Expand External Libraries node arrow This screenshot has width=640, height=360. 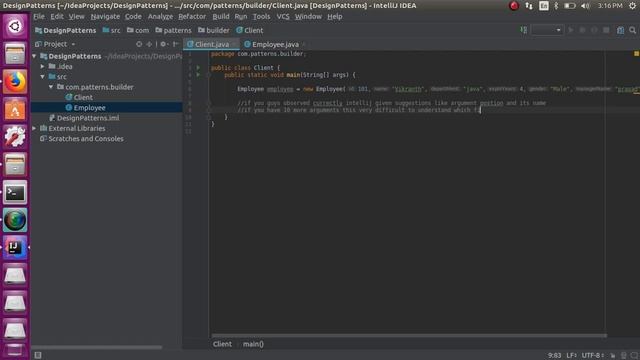coord(34,129)
